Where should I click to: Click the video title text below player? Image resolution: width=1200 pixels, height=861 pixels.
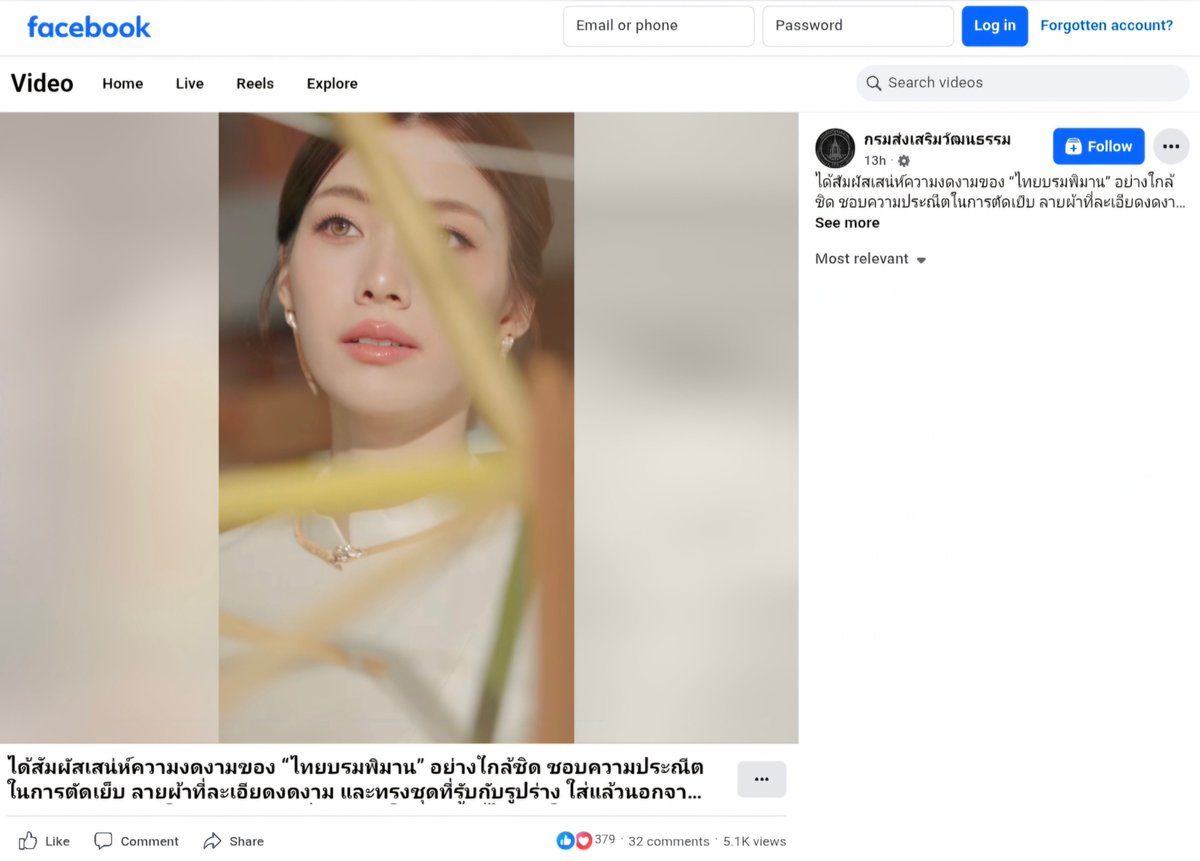click(356, 780)
